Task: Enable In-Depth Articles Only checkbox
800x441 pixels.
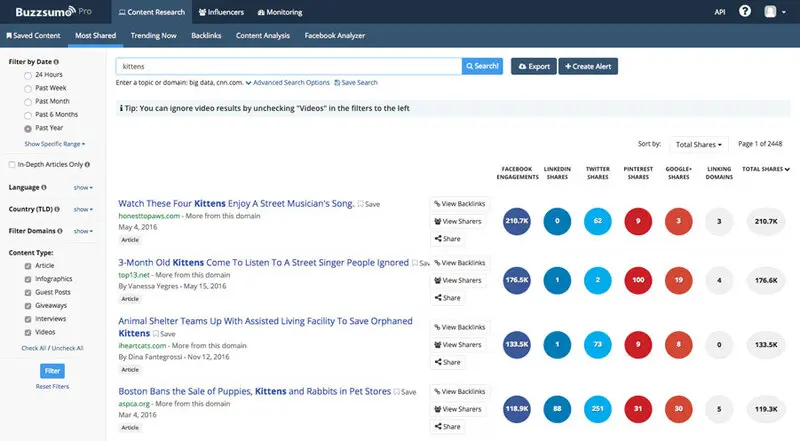Action: coord(12,164)
